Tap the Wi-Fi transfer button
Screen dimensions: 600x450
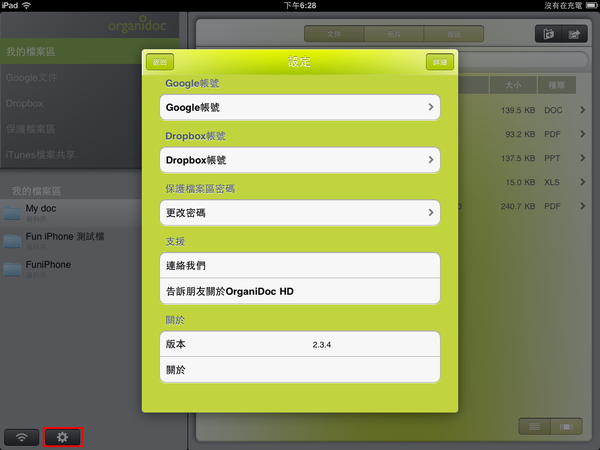coord(22,437)
